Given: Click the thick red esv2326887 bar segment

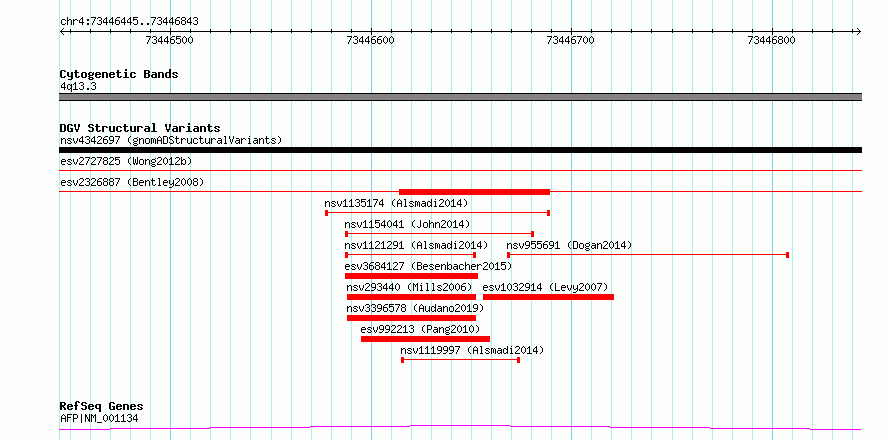Looking at the screenshot, I should (475, 192).
